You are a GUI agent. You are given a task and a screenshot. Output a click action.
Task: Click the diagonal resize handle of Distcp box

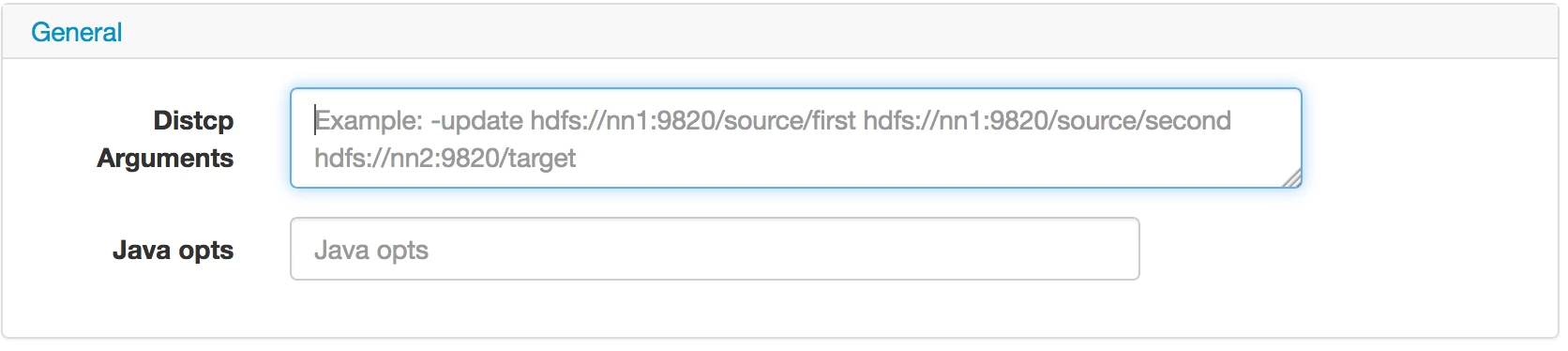pos(1291,178)
